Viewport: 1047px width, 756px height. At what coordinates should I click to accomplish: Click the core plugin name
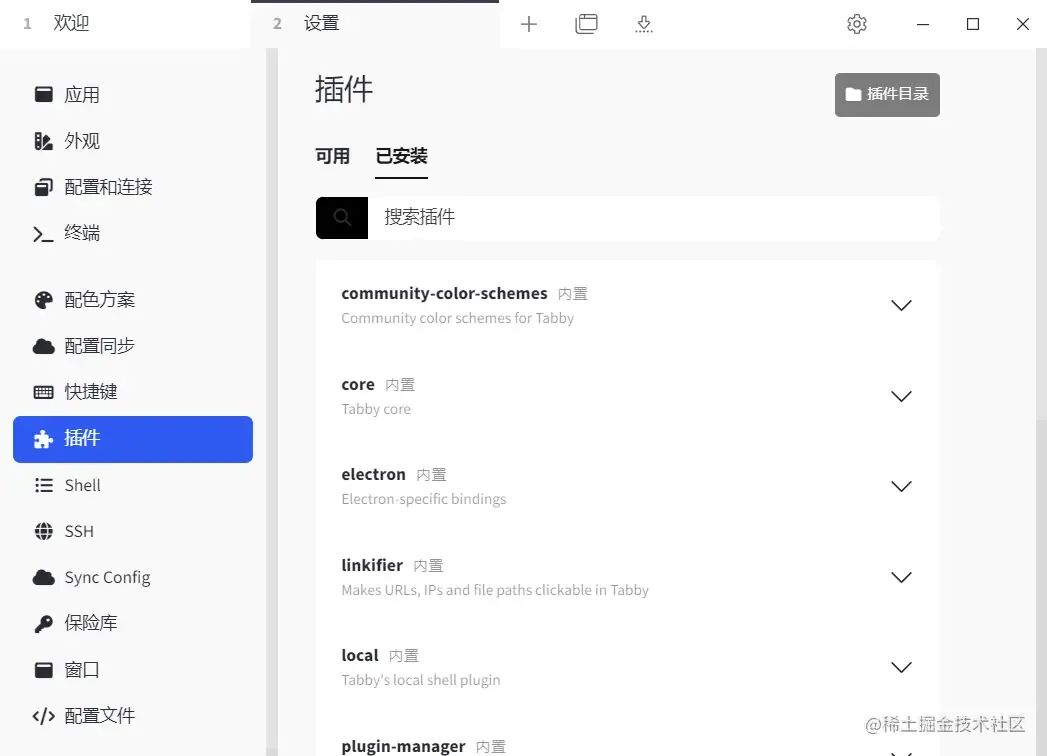click(358, 385)
